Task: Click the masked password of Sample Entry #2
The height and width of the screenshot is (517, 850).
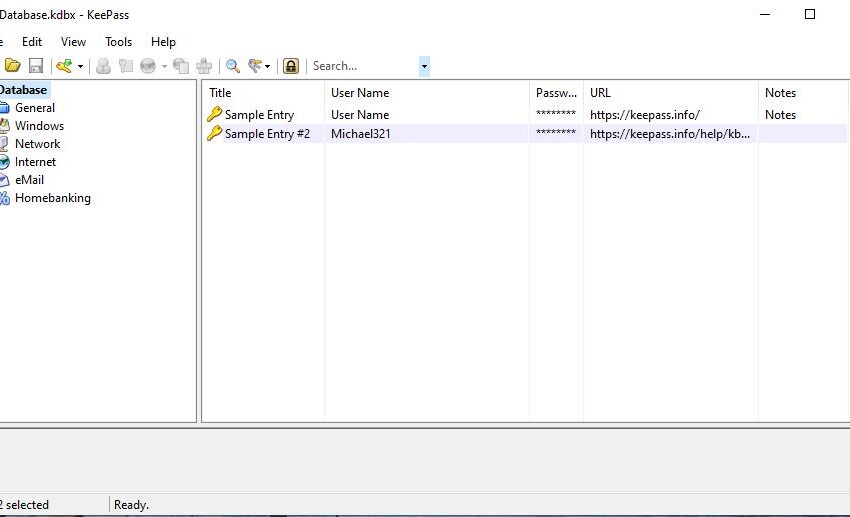Action: [556, 133]
